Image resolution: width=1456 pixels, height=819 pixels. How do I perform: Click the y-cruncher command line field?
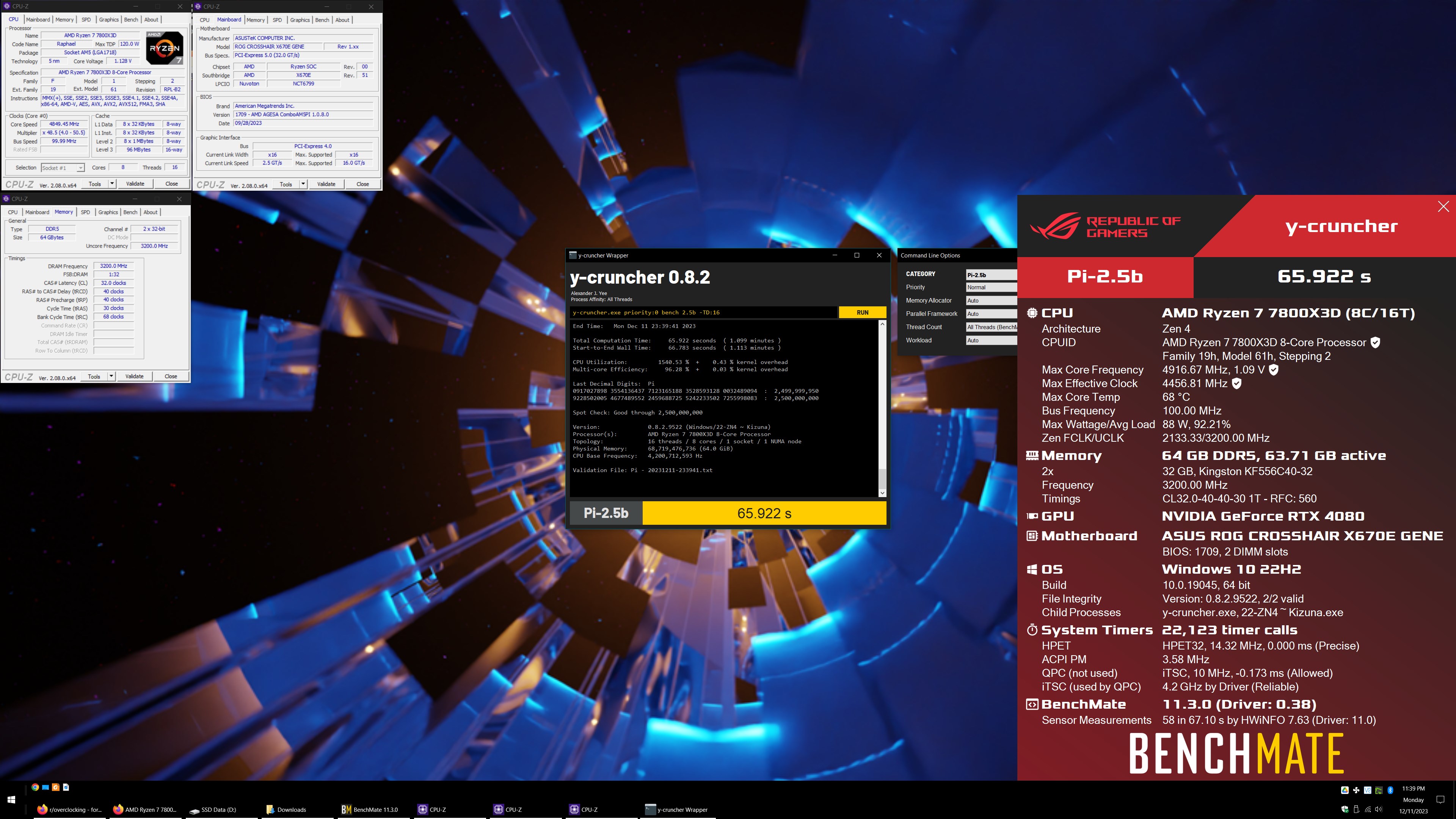704,312
